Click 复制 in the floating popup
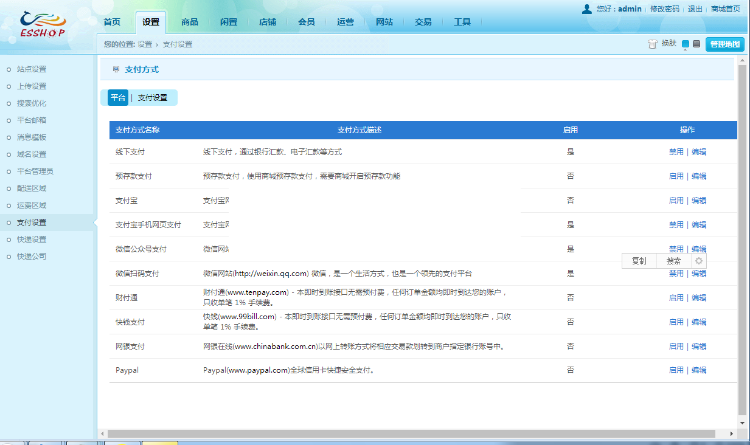Screen dimensions: 750x445 click(639, 261)
